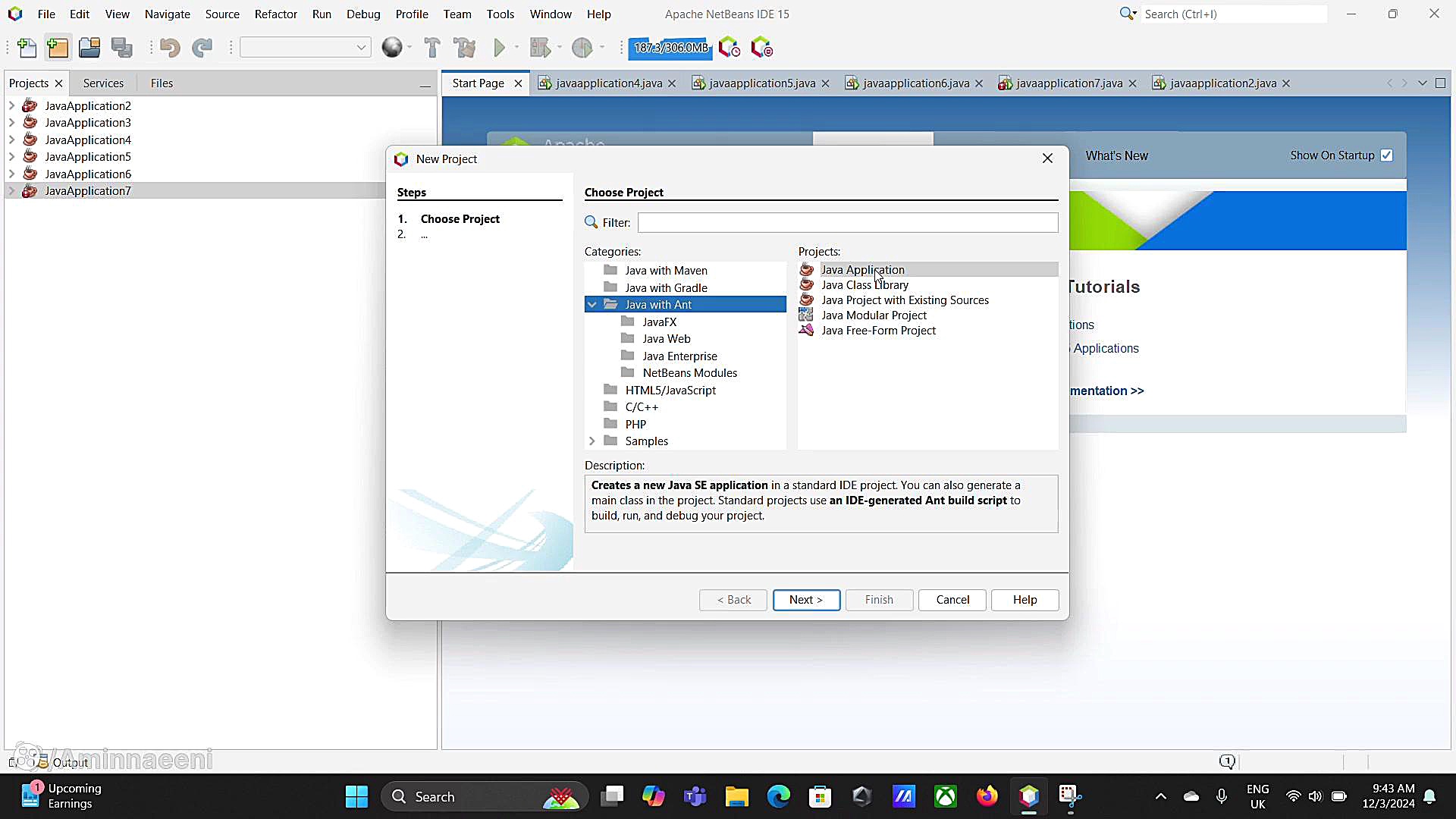1456x819 pixels.
Task: Open File Explorer from the taskbar
Action: [736, 796]
